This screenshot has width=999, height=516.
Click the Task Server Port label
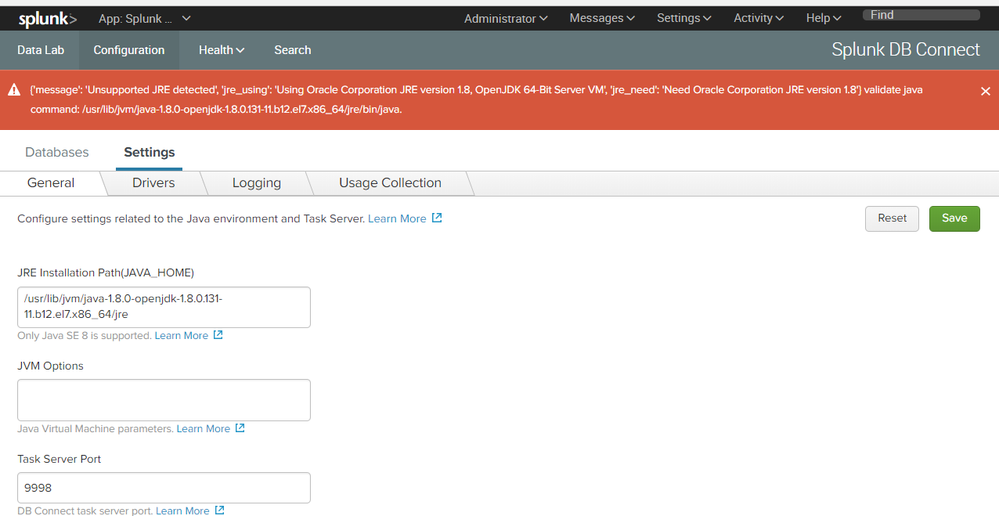point(59,459)
